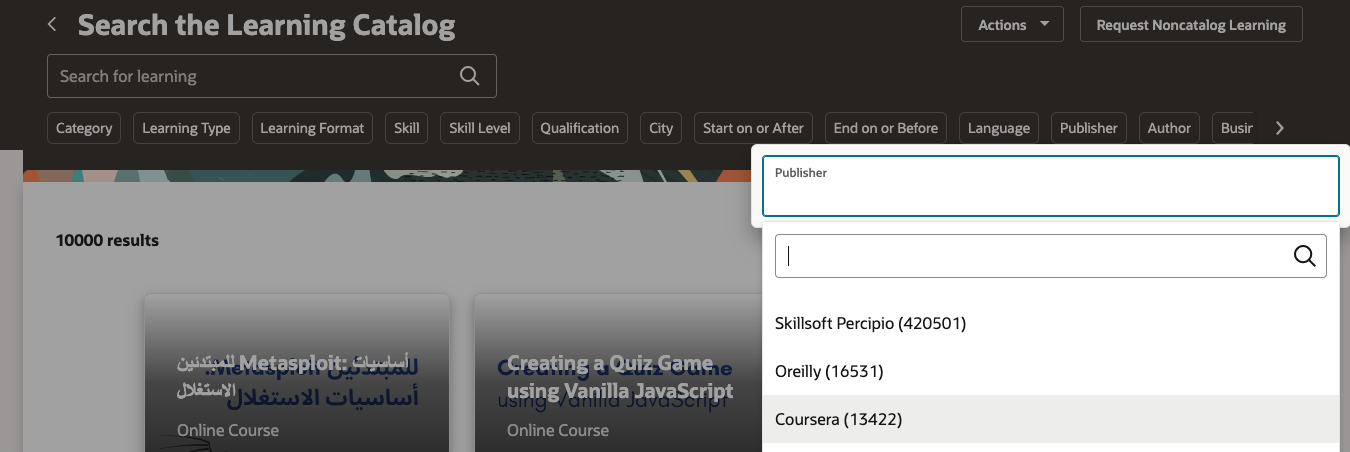Open the Language filter chip
1350x452 pixels.
[x=999, y=128]
